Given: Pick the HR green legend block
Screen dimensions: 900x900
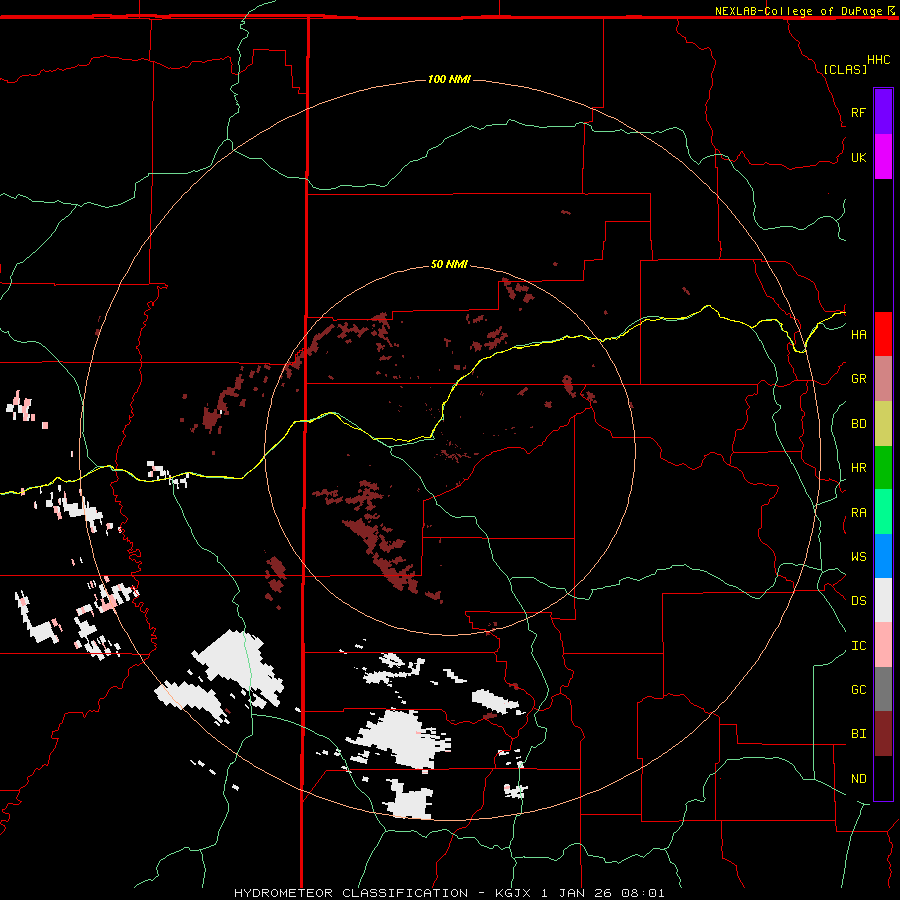Looking at the screenshot, I should click(883, 468).
